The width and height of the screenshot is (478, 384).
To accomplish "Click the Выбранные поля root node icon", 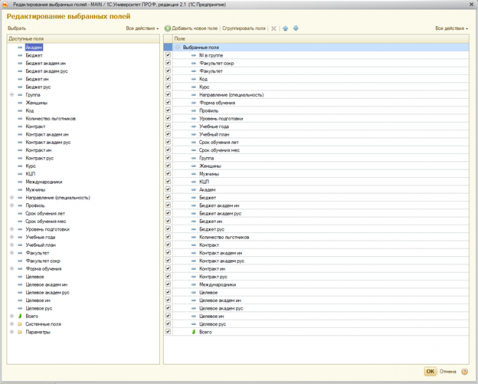I will [x=178, y=47].
